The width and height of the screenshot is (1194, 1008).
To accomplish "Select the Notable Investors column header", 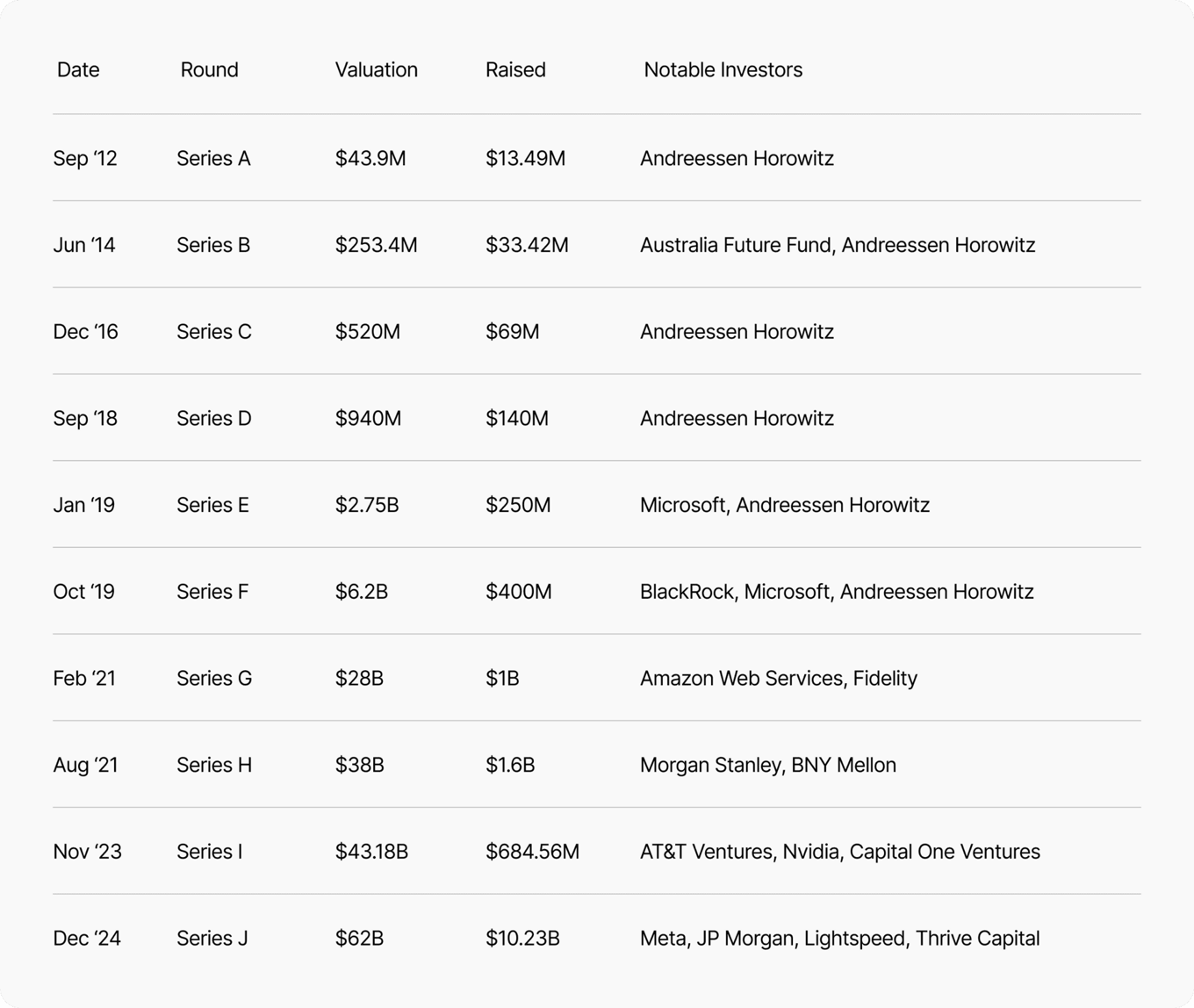I will [x=723, y=70].
